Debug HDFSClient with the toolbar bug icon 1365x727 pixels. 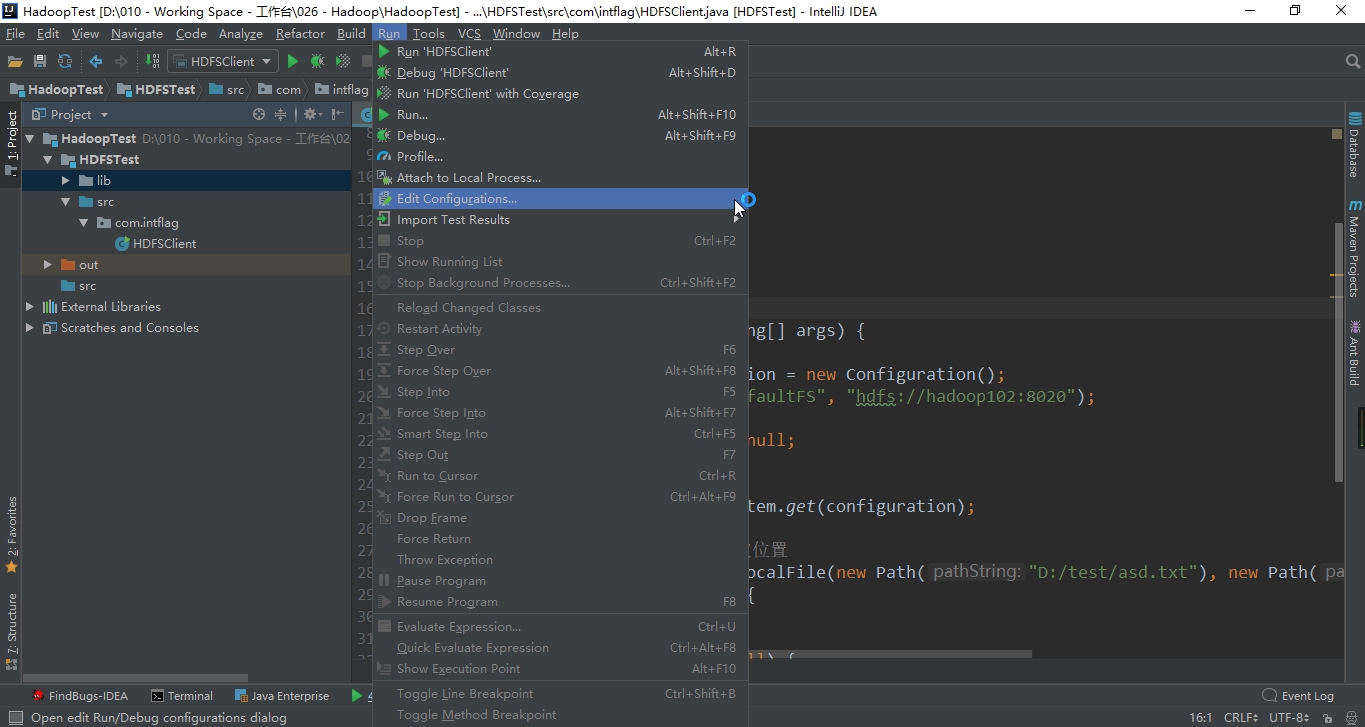[318, 61]
